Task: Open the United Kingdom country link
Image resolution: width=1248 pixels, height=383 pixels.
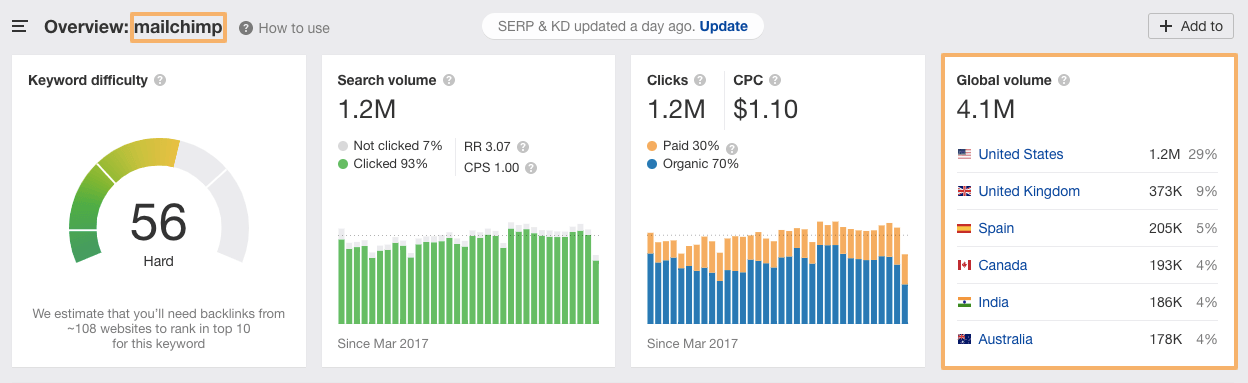Action: click(1029, 191)
